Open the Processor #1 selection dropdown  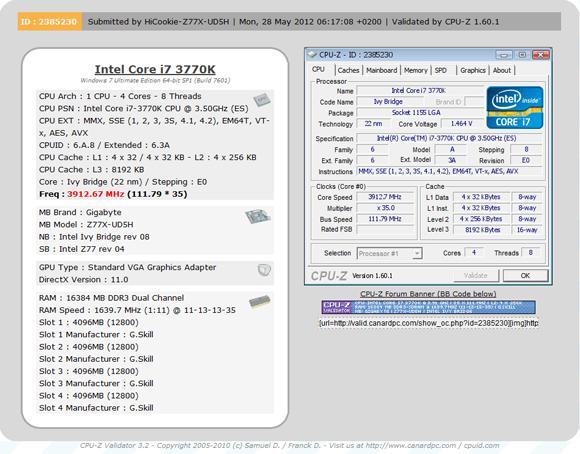click(390, 253)
